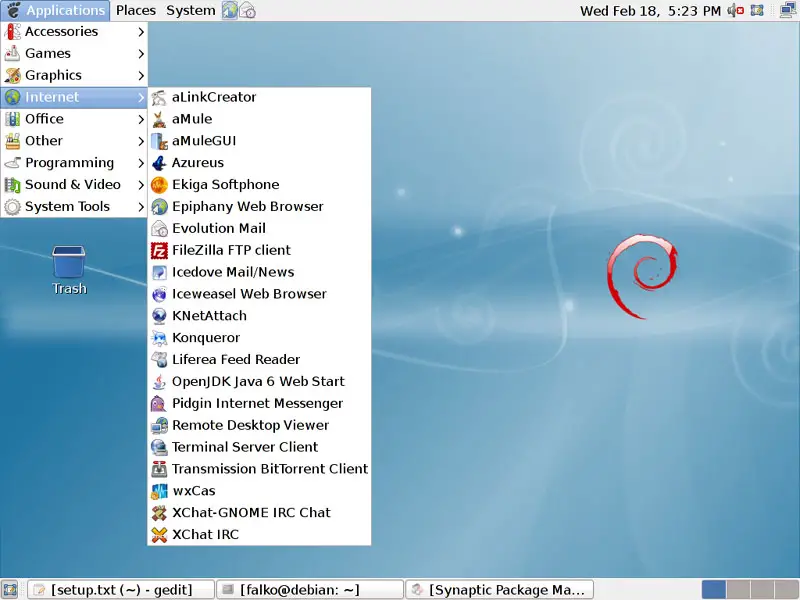Viewport: 800px width, 600px height.
Task: Expand the Graphics submenu arrow
Action: pos(141,76)
